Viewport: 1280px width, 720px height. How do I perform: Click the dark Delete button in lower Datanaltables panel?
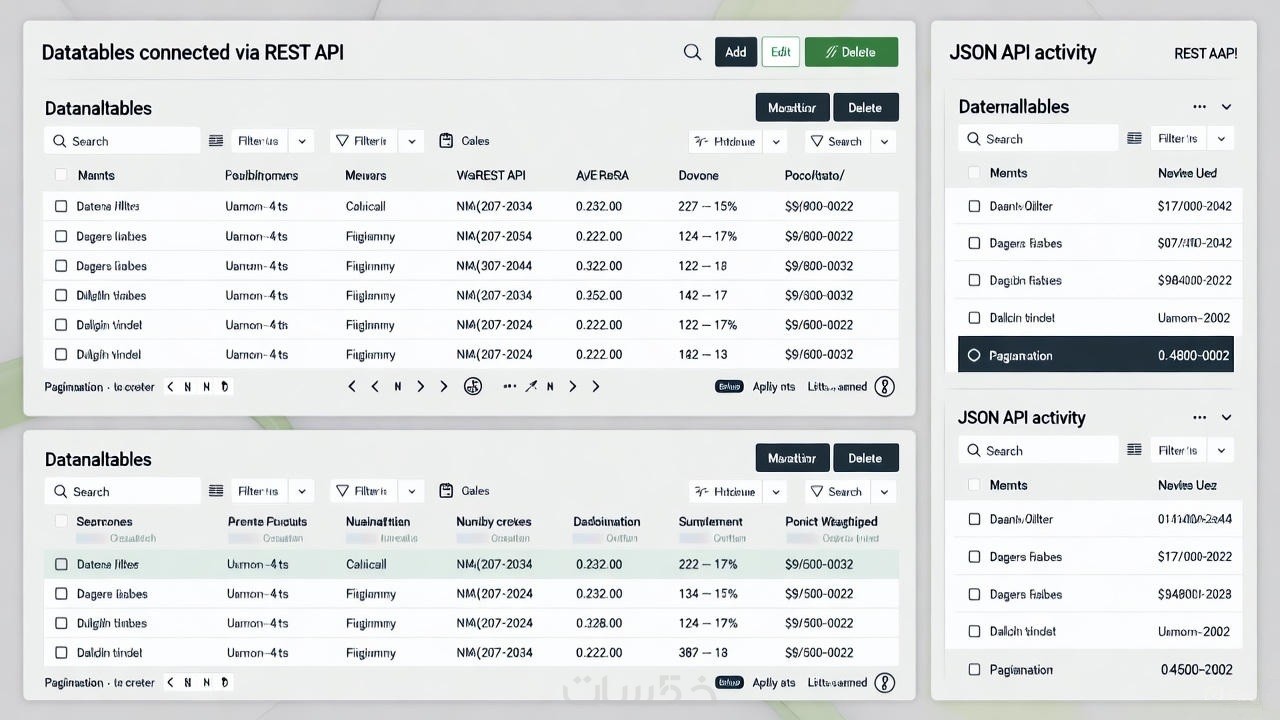tap(866, 458)
